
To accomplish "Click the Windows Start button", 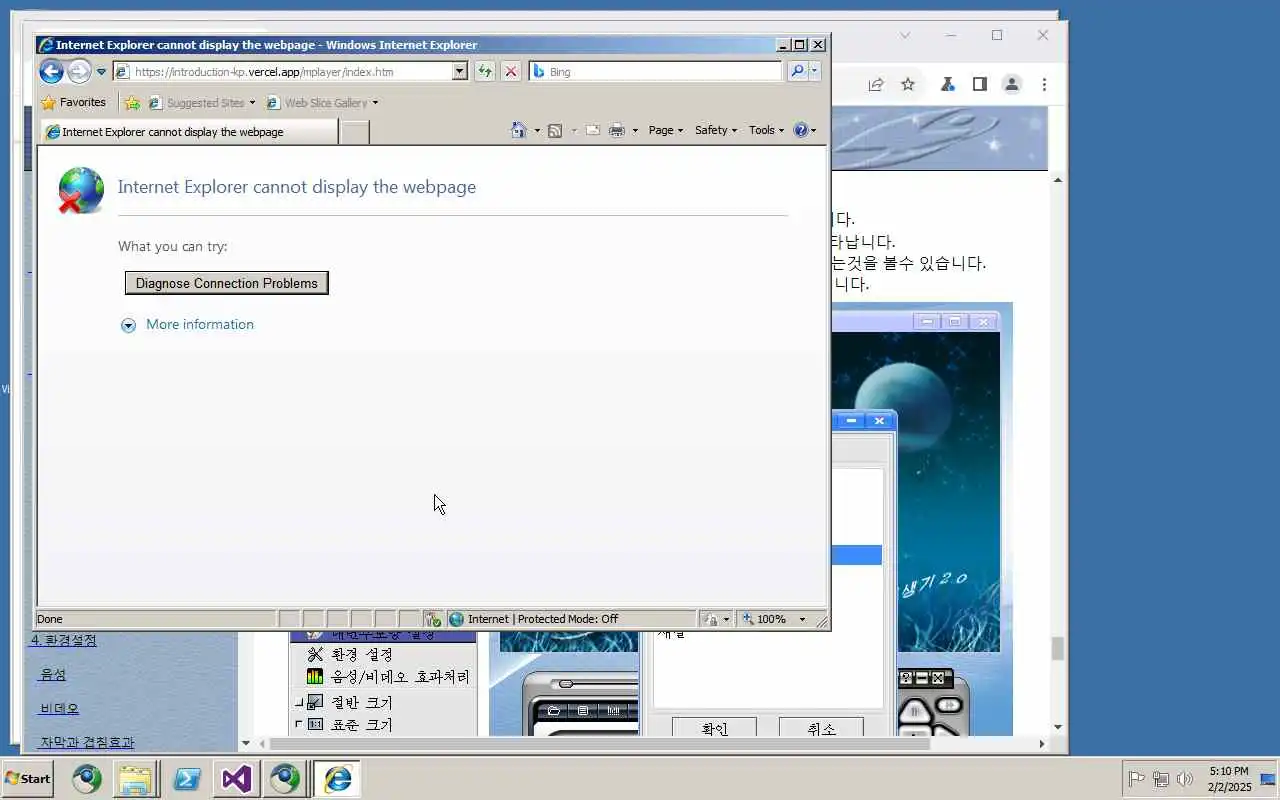I will pos(27,778).
